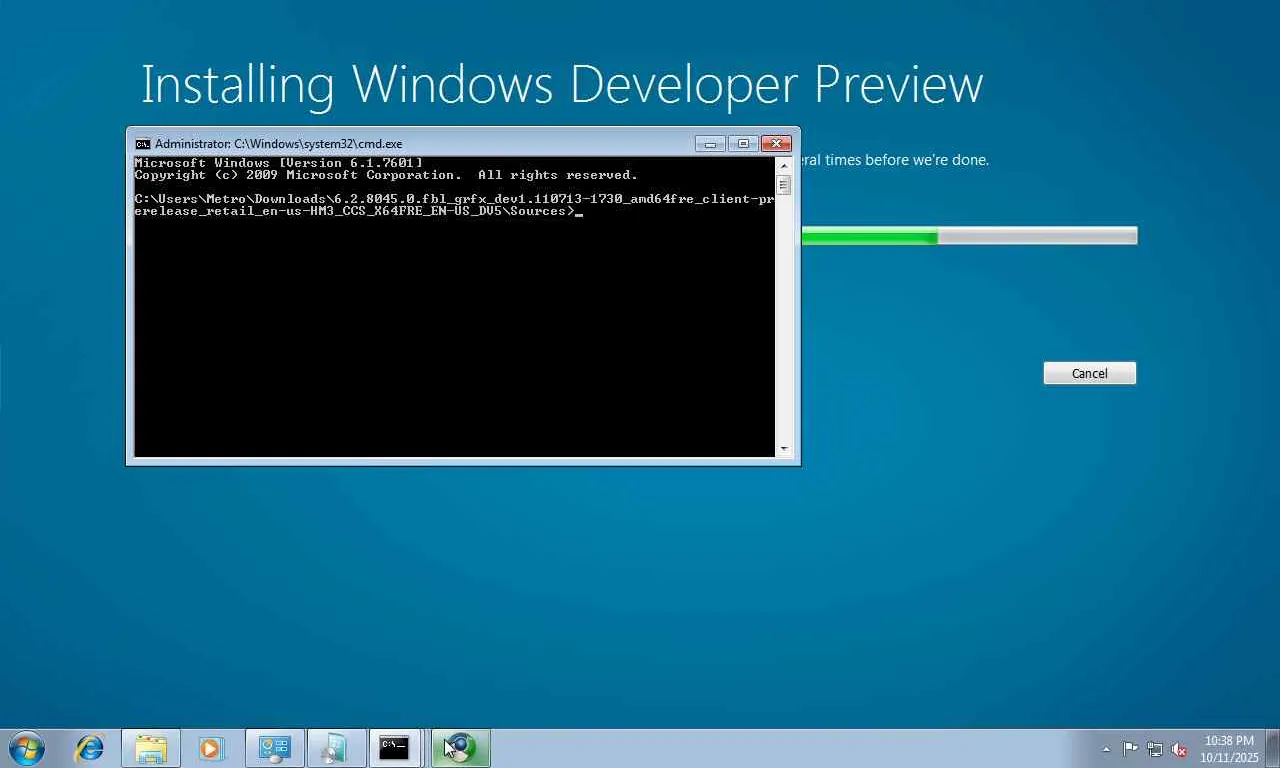This screenshot has width=1280, height=768.
Task: Select the Windows Setup taskbar button
Action: coord(460,748)
